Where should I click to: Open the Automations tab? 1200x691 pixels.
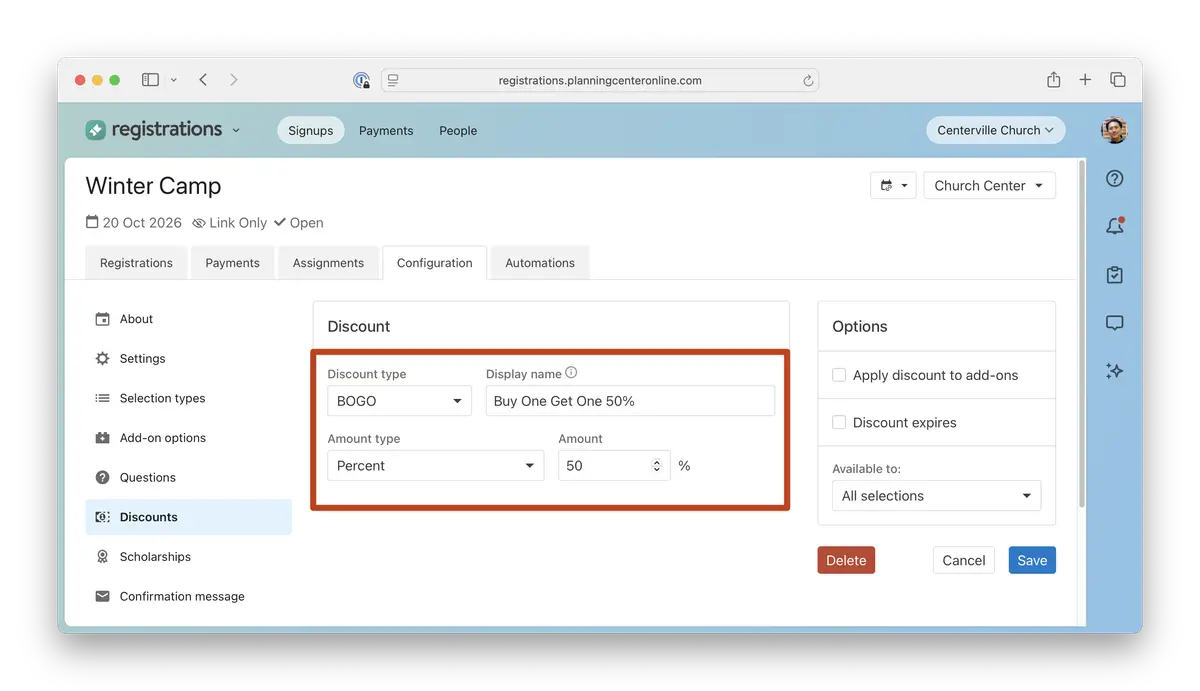[x=540, y=263]
